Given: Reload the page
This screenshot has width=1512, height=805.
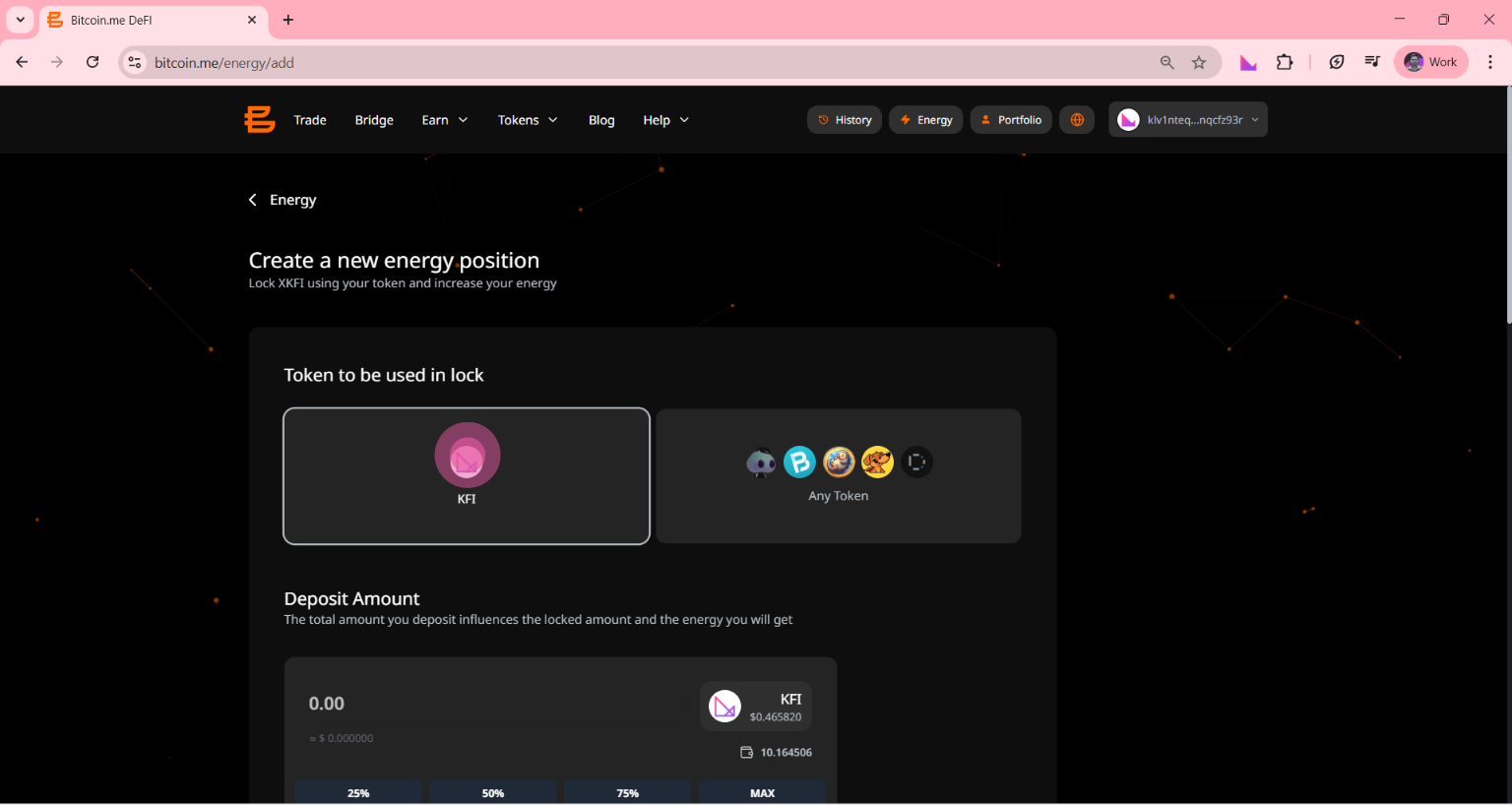Looking at the screenshot, I should point(93,62).
